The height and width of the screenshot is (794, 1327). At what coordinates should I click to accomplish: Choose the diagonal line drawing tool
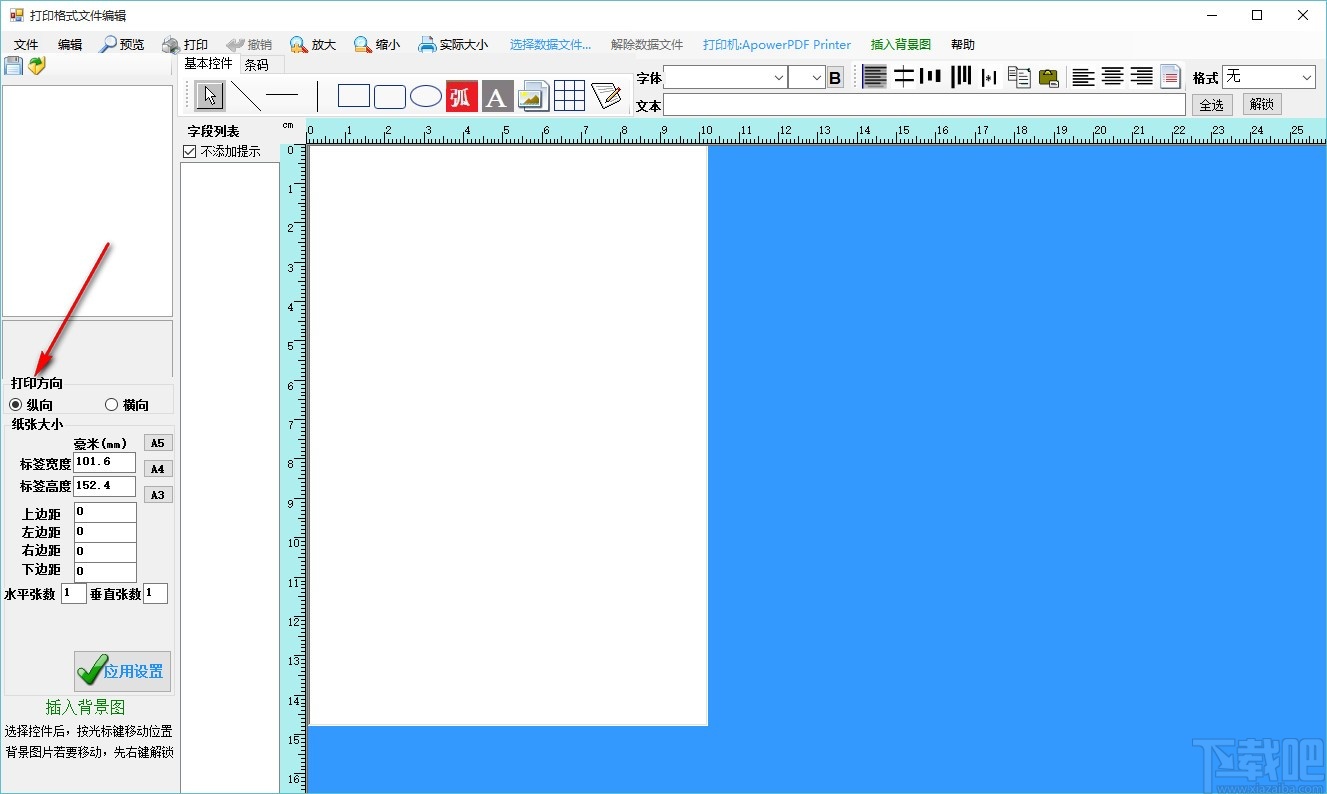(x=245, y=96)
